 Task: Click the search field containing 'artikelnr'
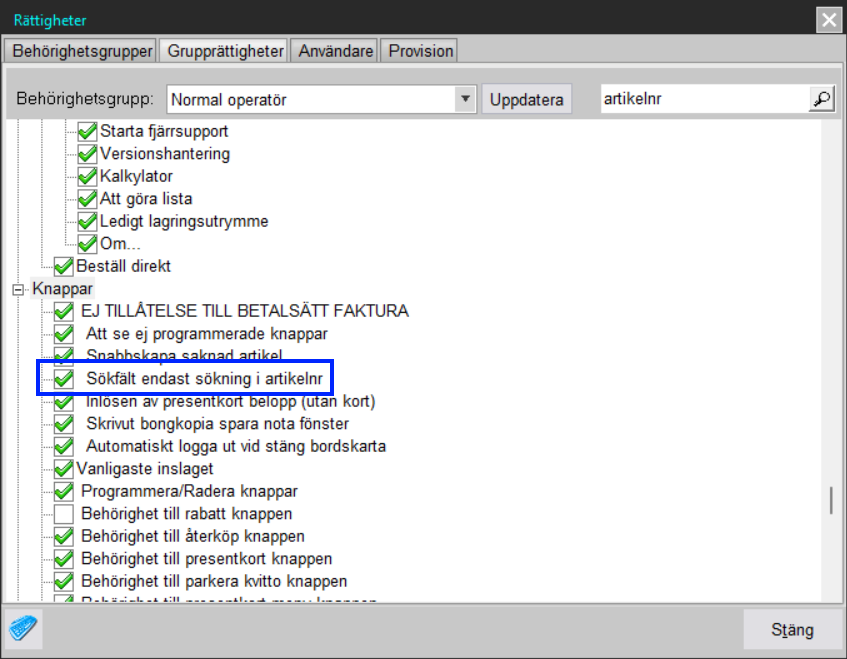703,99
